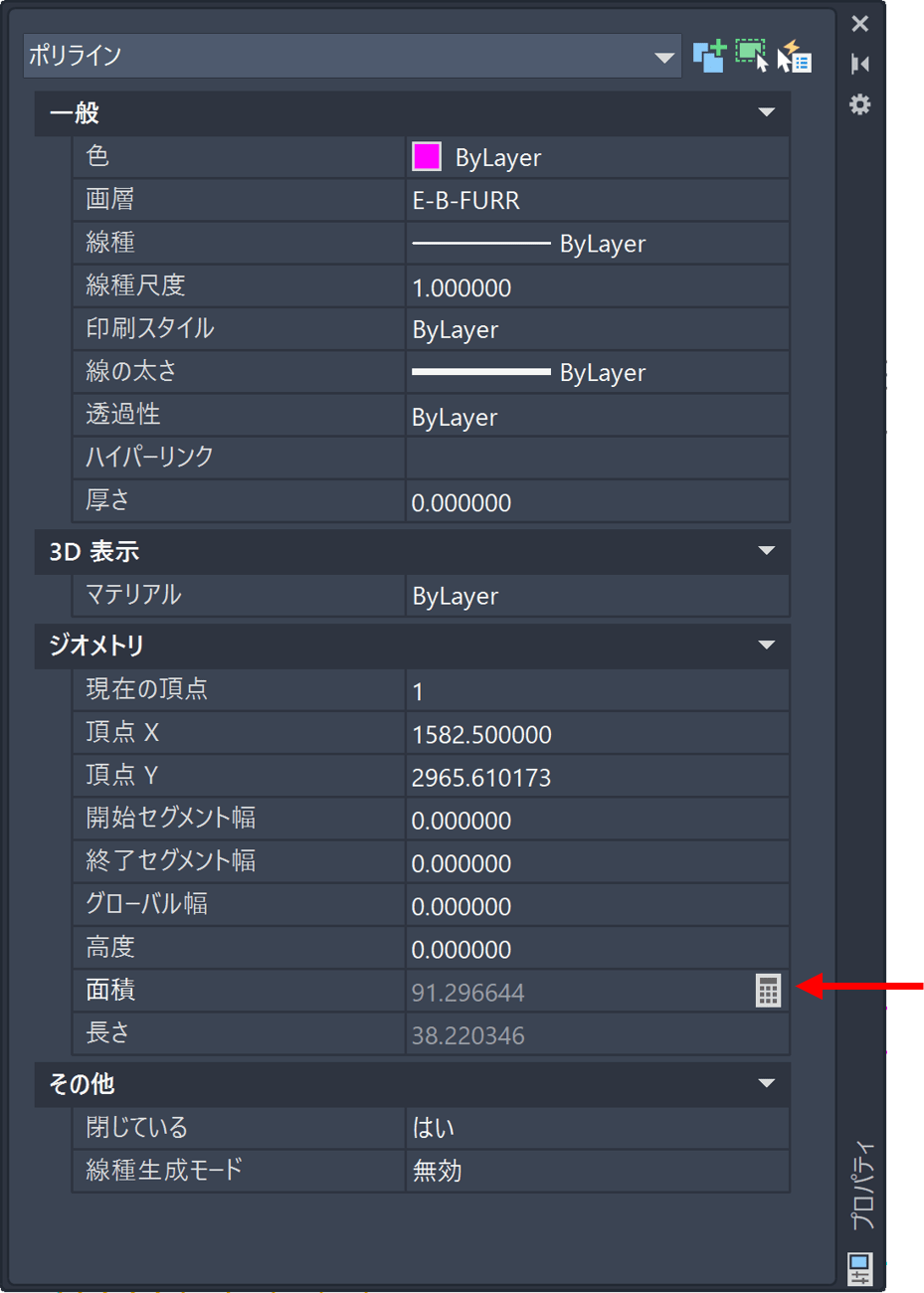
Task: Open the ポリライン object type dropdown
Action: 664,58
